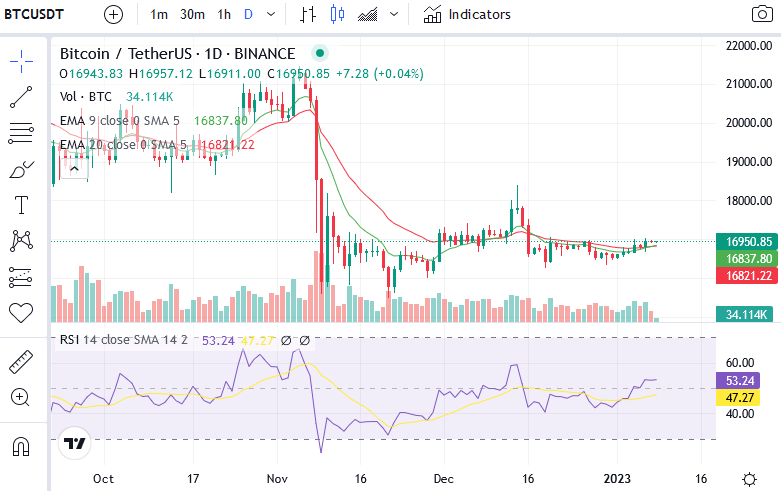781x491 pixels.
Task: Open the Indicators menu
Action: [x=467, y=14]
